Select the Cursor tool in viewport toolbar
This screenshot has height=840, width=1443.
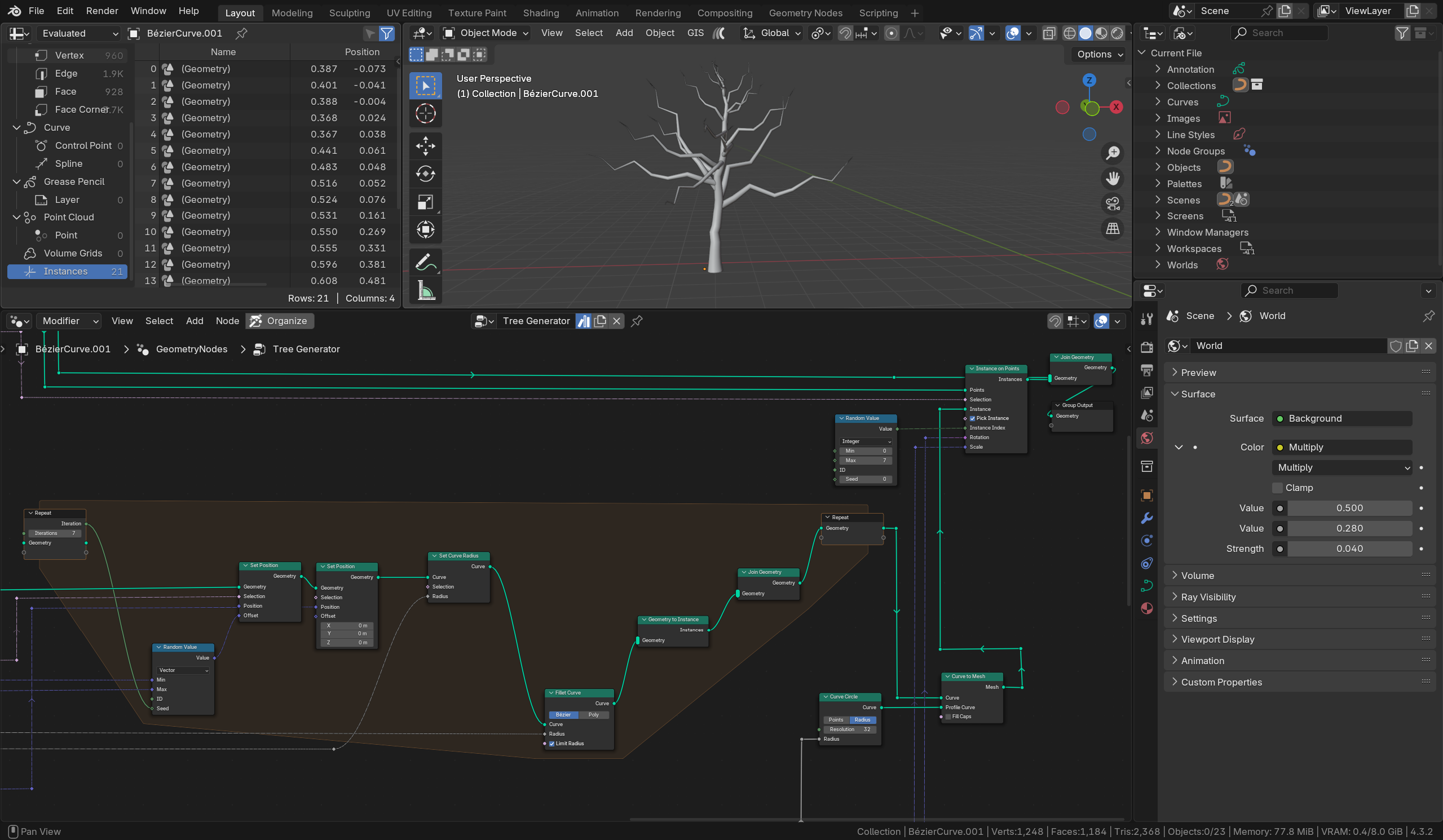point(425,113)
